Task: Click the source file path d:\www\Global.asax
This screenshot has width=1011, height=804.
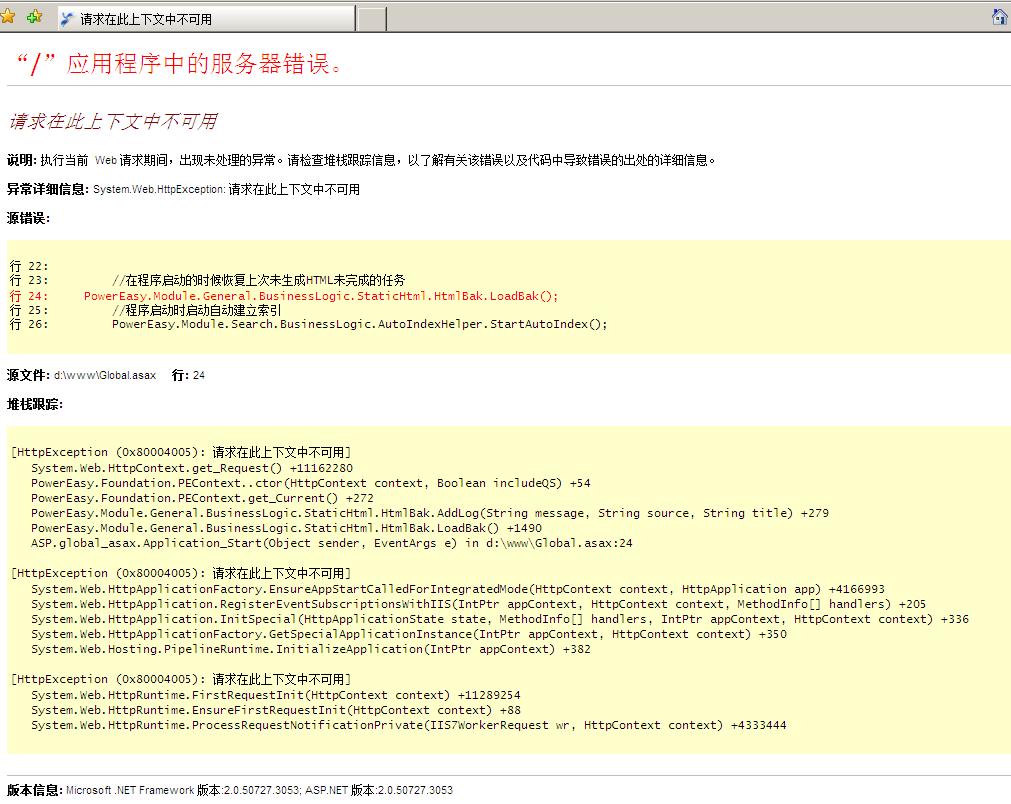Action: pos(104,375)
